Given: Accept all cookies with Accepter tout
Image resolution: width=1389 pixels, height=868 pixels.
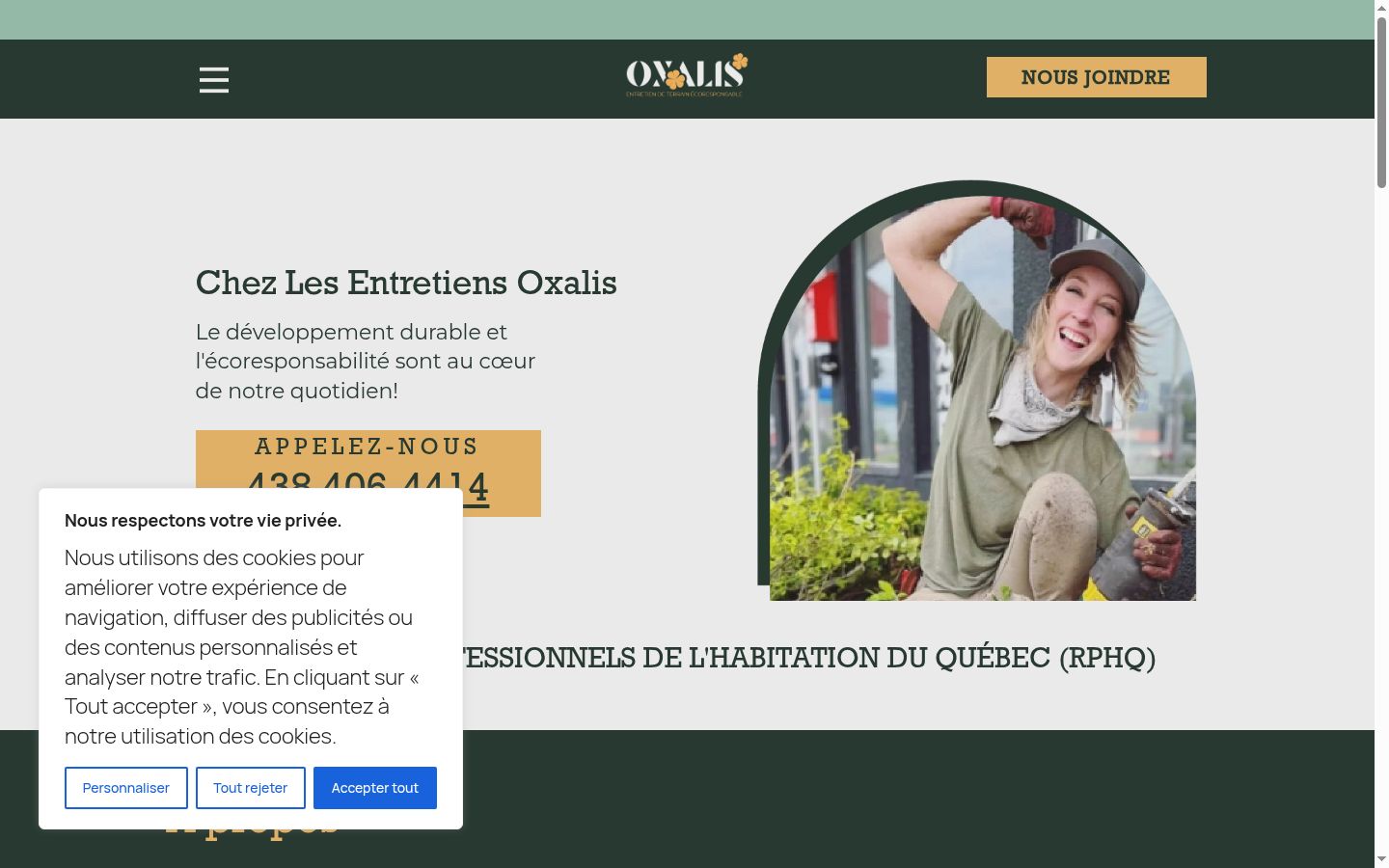Looking at the screenshot, I should (x=375, y=788).
